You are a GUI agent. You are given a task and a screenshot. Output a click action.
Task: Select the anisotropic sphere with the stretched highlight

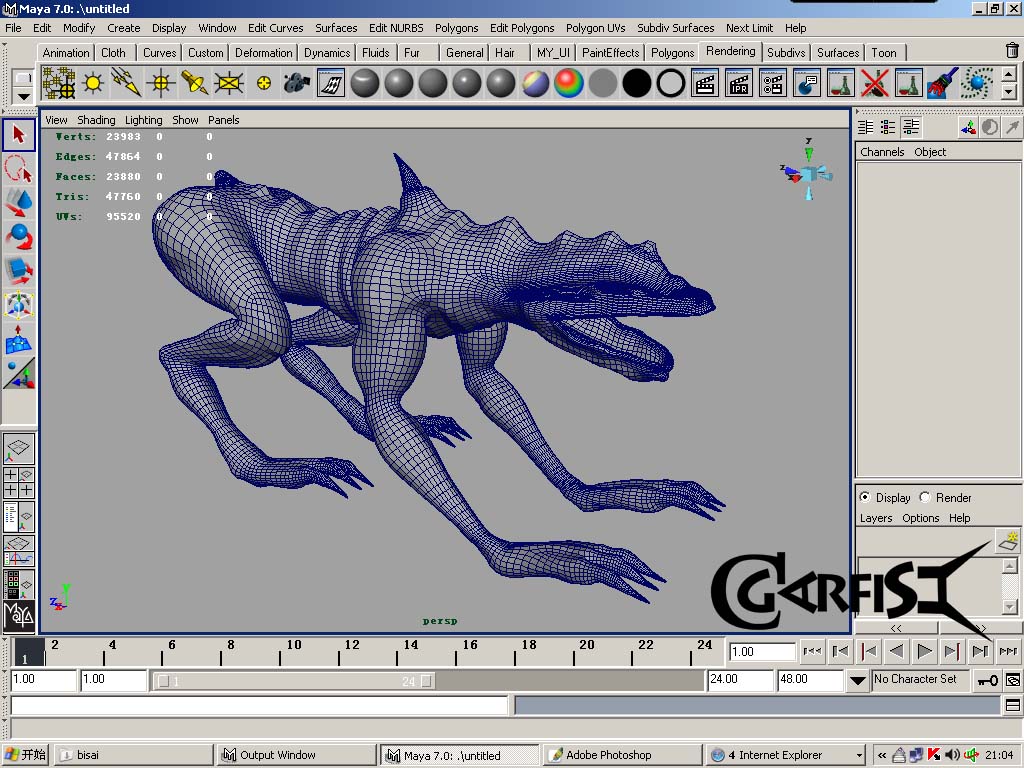(x=364, y=84)
